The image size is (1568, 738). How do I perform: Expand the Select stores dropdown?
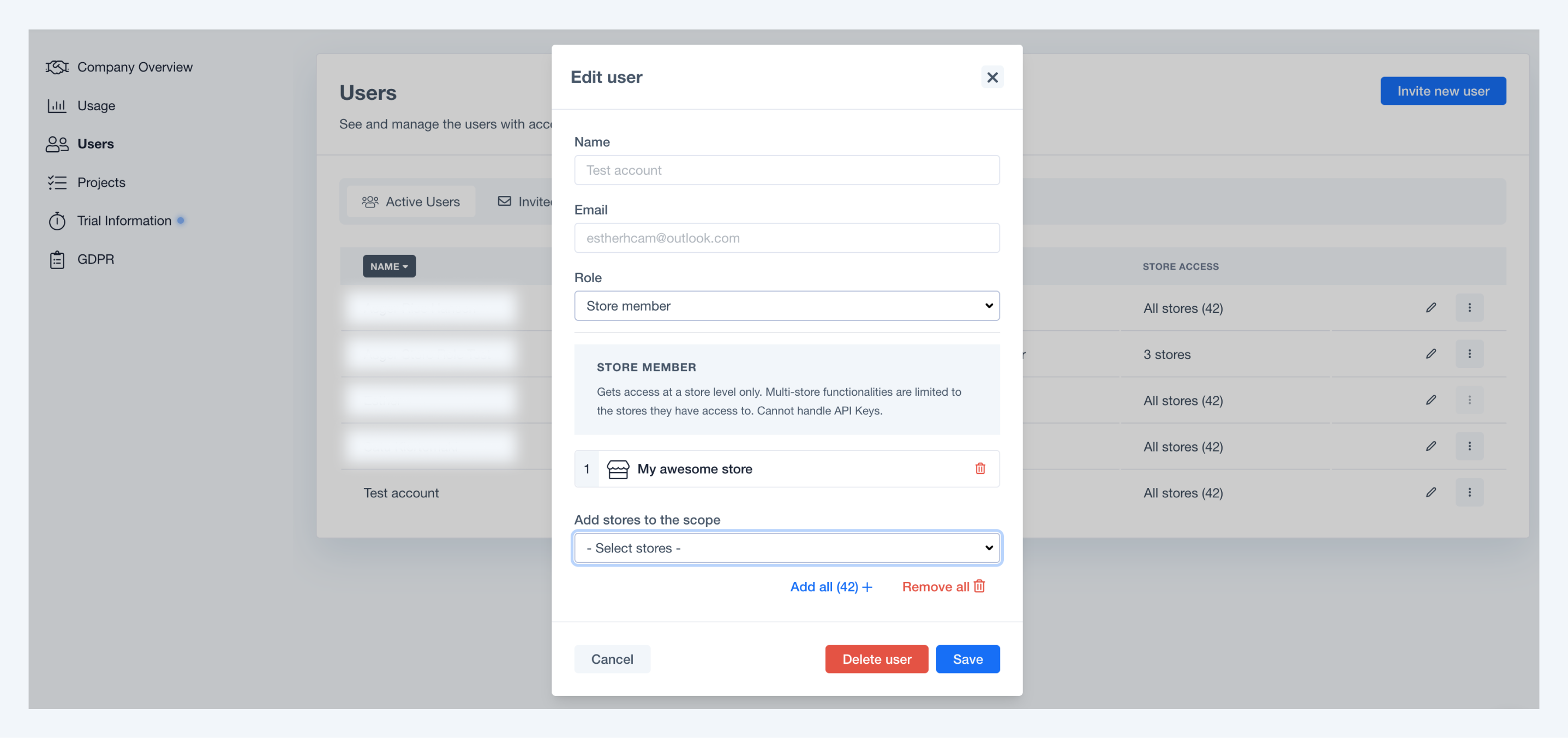786,548
